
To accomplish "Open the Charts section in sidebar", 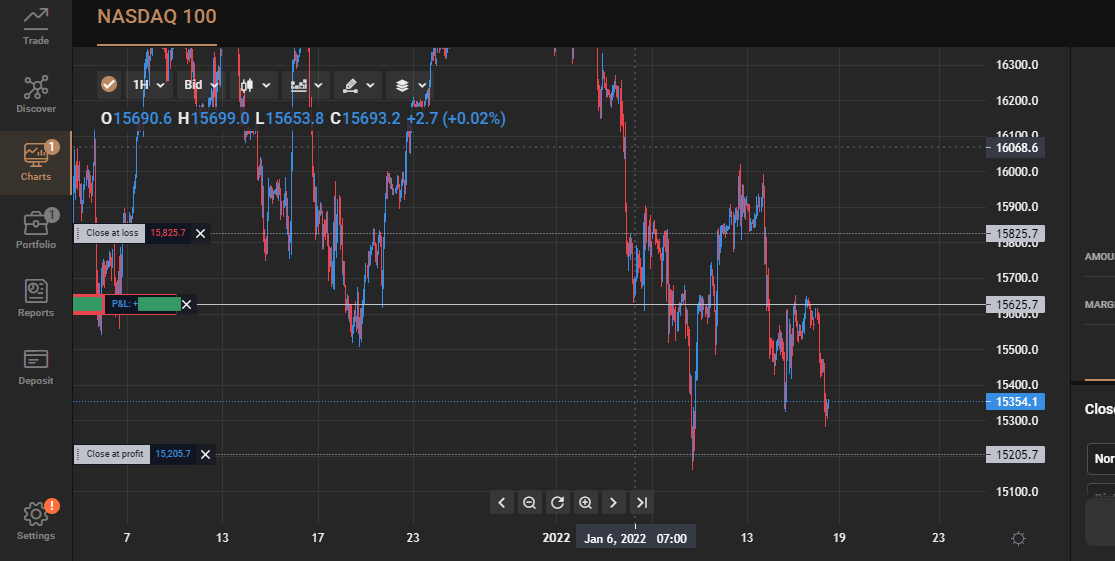I will 36,161.
